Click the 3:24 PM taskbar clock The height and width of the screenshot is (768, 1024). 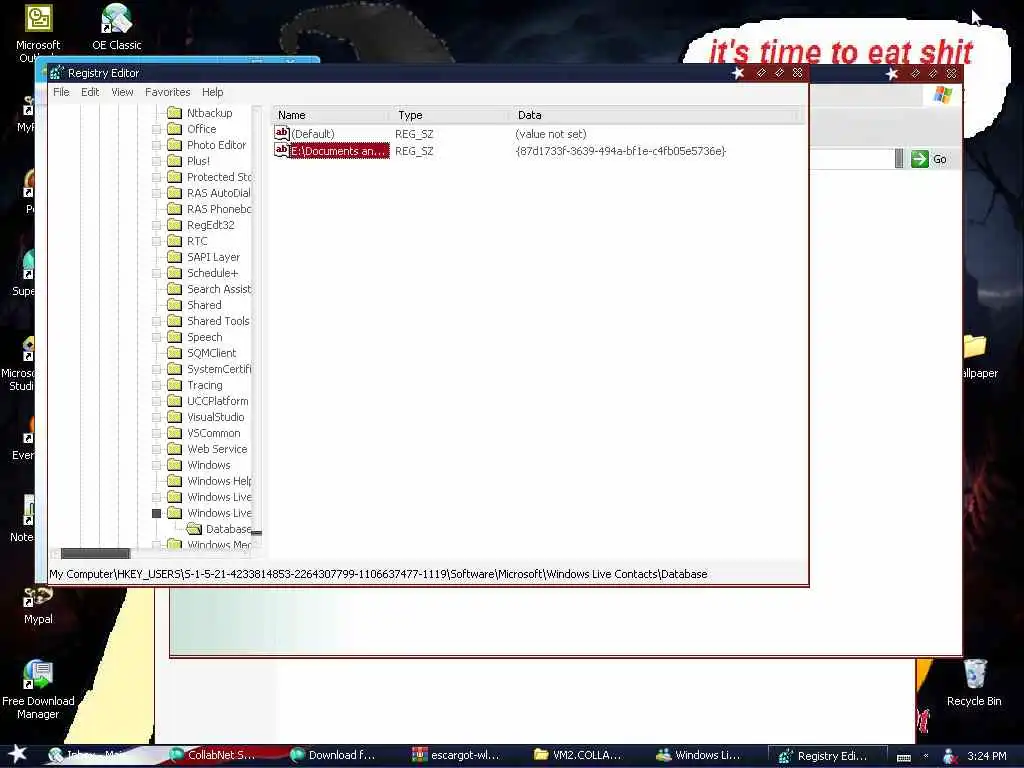click(986, 756)
